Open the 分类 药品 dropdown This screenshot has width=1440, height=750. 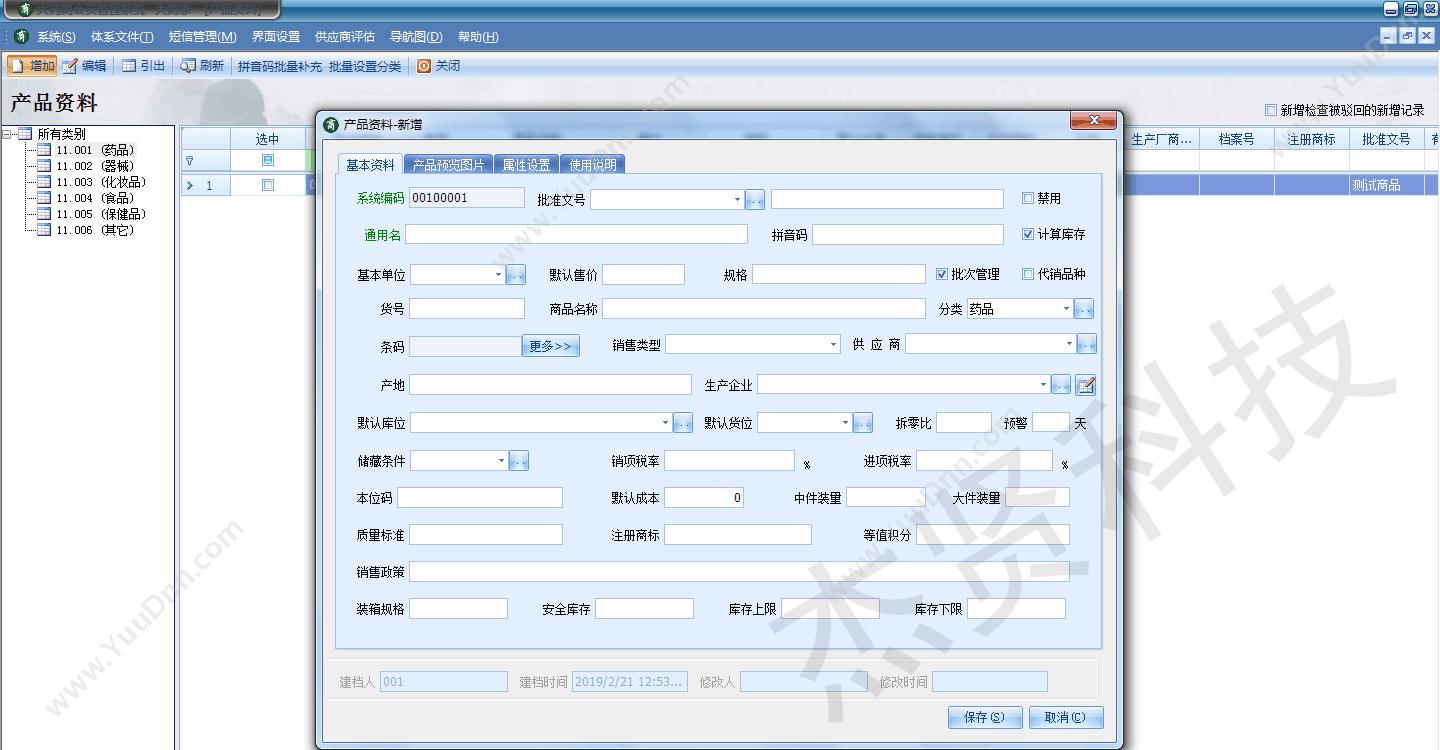(1066, 309)
